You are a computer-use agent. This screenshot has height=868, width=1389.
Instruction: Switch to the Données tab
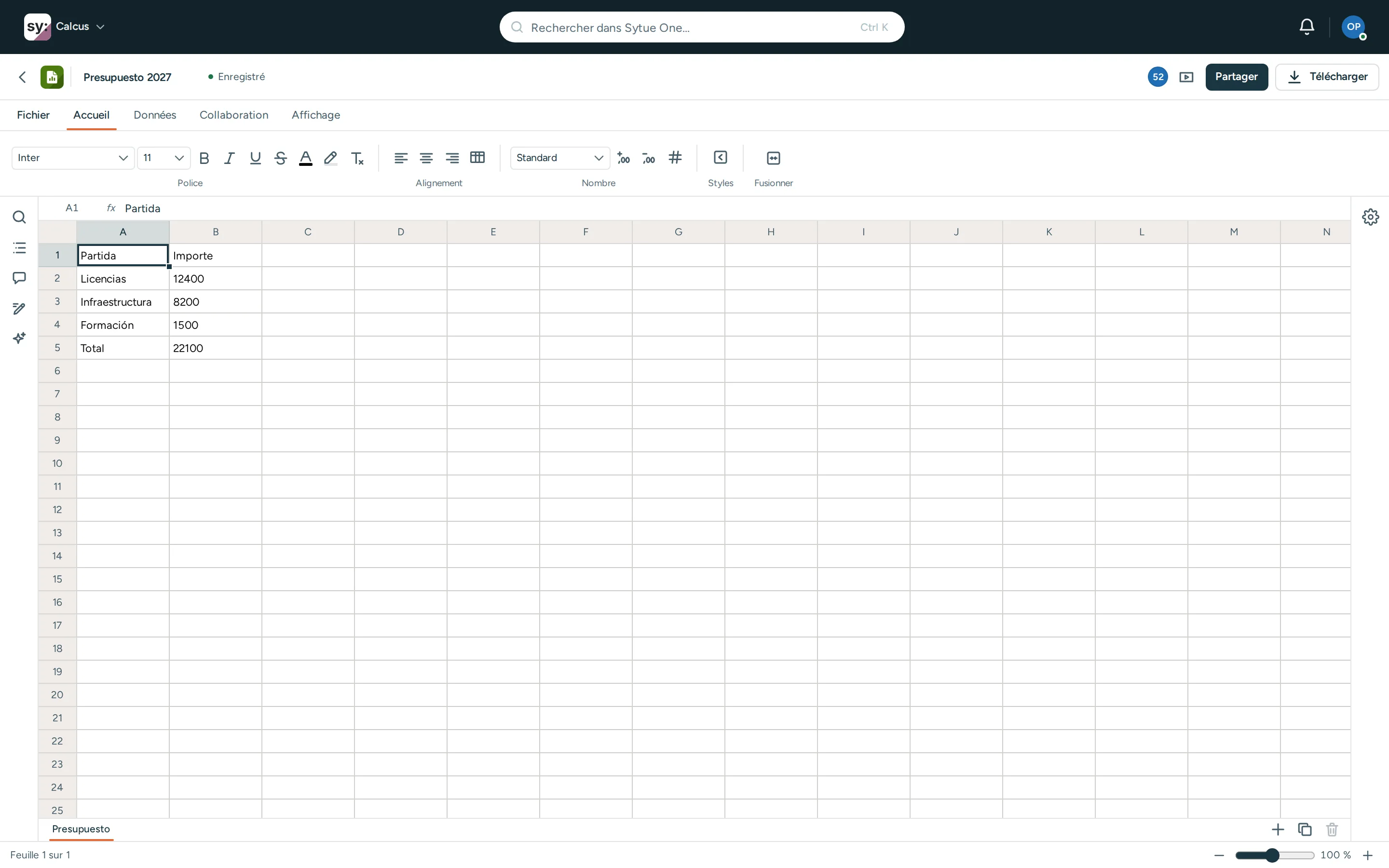click(155, 115)
